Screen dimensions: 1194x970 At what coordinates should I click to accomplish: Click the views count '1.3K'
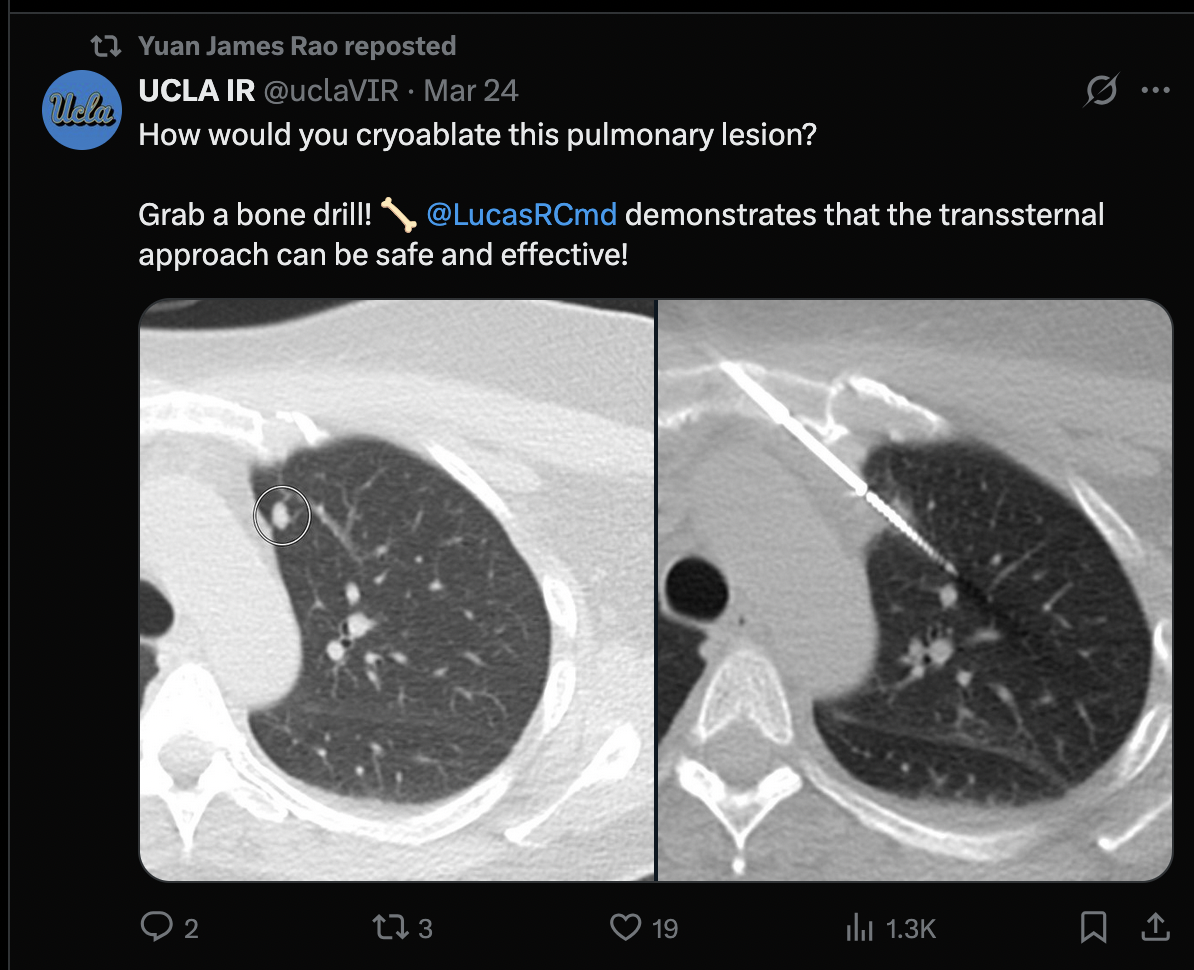[x=911, y=929]
